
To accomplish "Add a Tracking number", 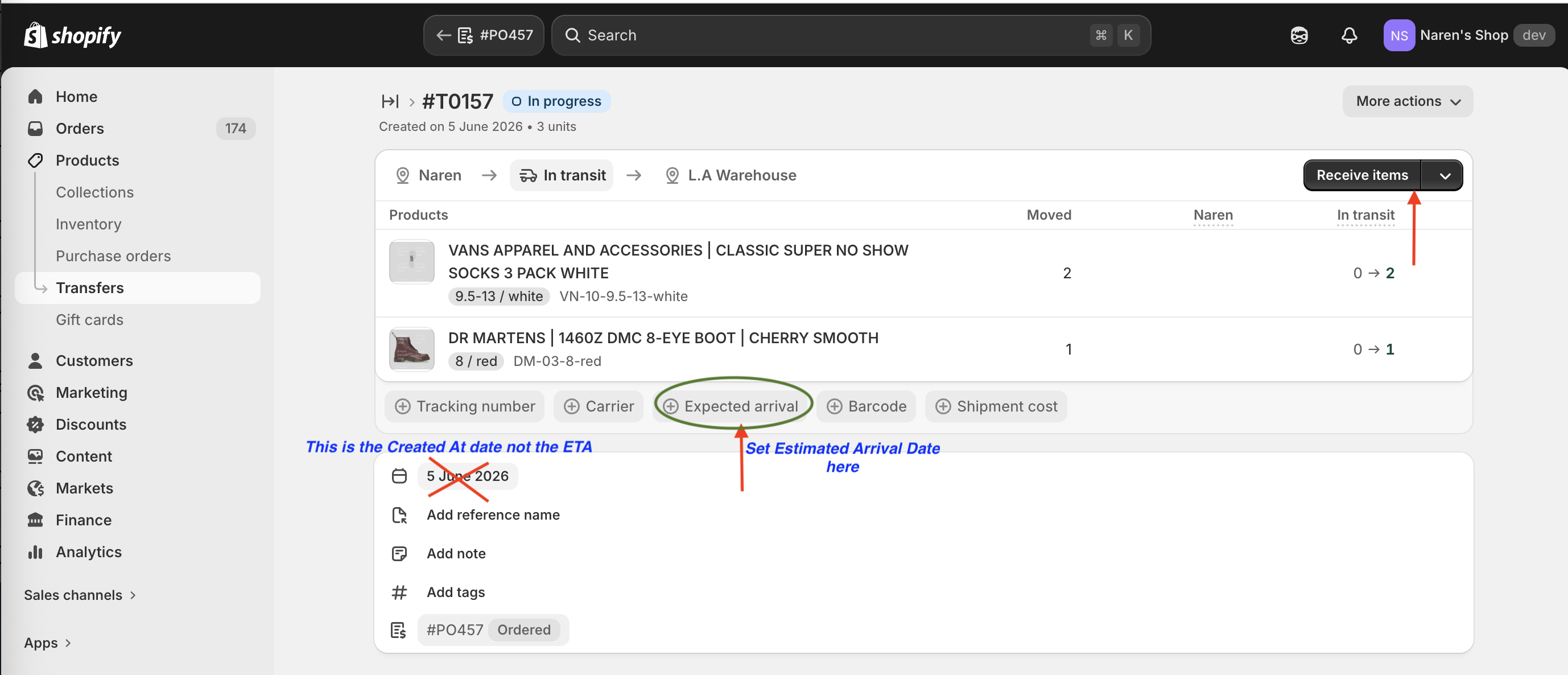I will (464, 406).
